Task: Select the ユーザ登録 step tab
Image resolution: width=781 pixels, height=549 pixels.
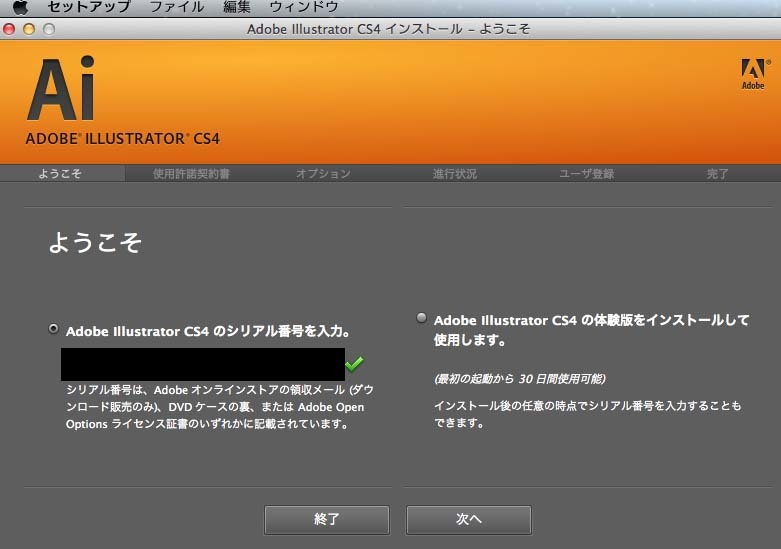Action: [587, 173]
